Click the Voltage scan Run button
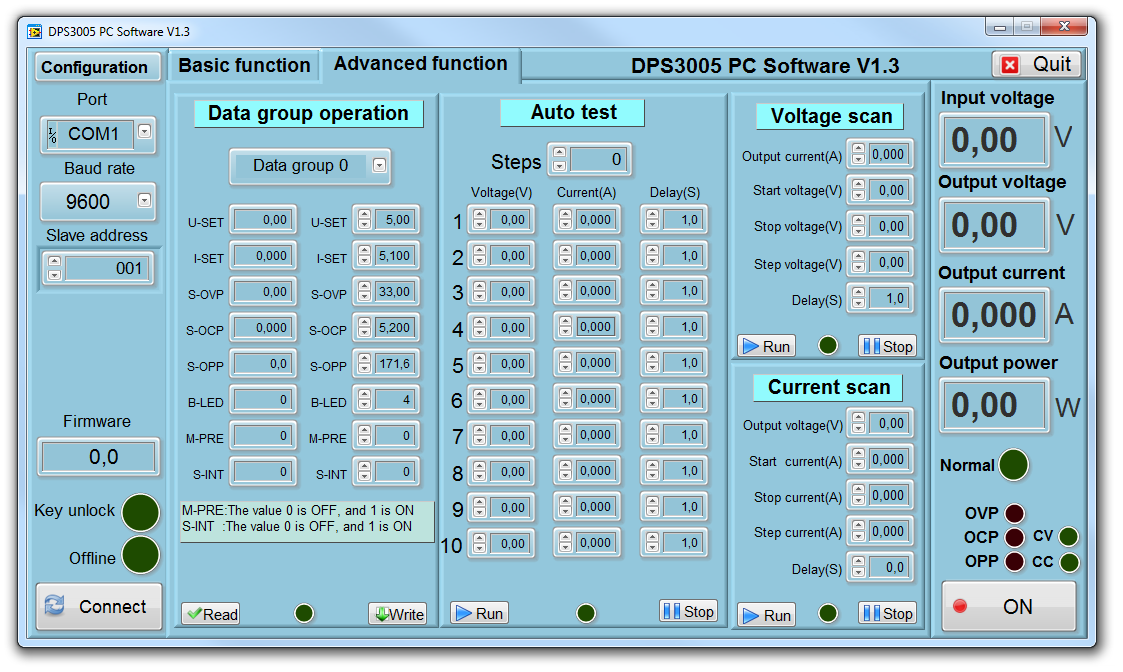The width and height of the screenshot is (1123, 672). click(766, 346)
